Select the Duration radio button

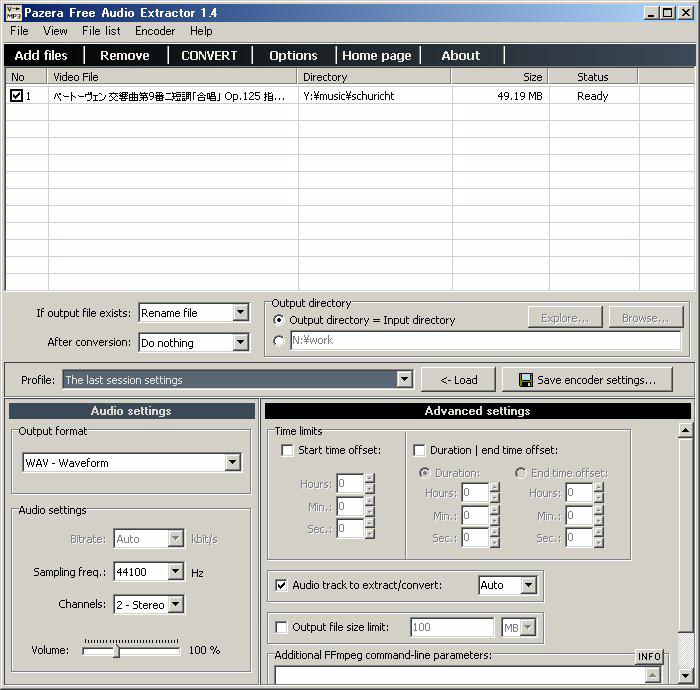click(x=424, y=473)
